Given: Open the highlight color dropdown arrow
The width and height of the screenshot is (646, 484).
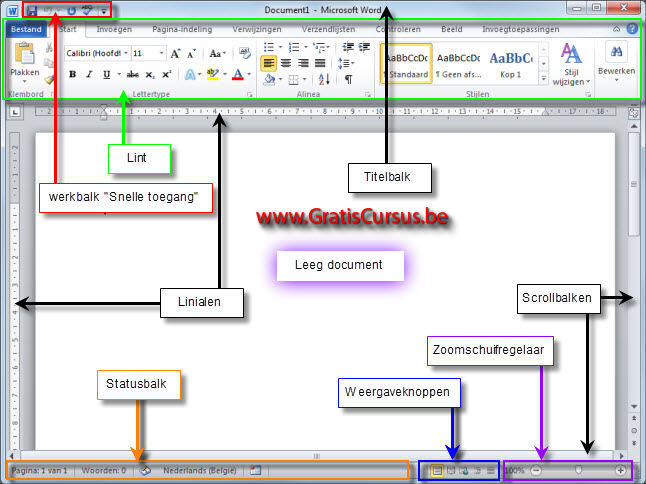Looking at the screenshot, I should tap(225, 75).
